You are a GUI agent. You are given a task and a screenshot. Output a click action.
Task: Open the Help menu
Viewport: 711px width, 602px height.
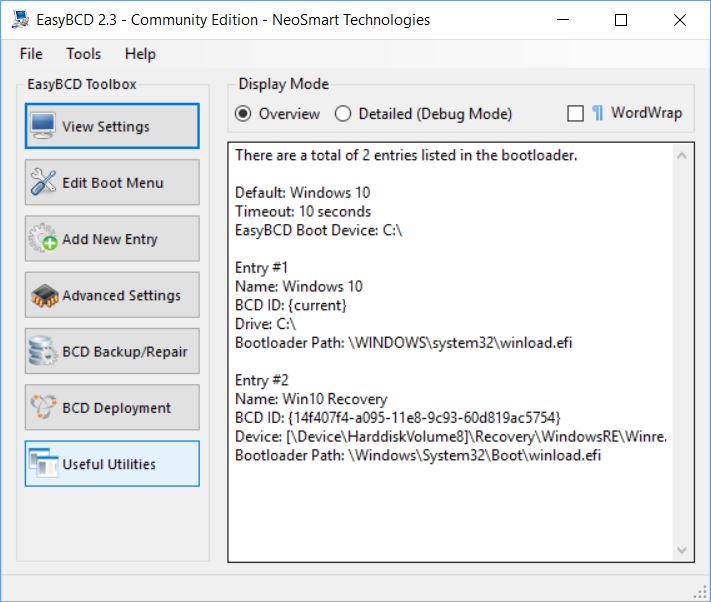pos(140,54)
